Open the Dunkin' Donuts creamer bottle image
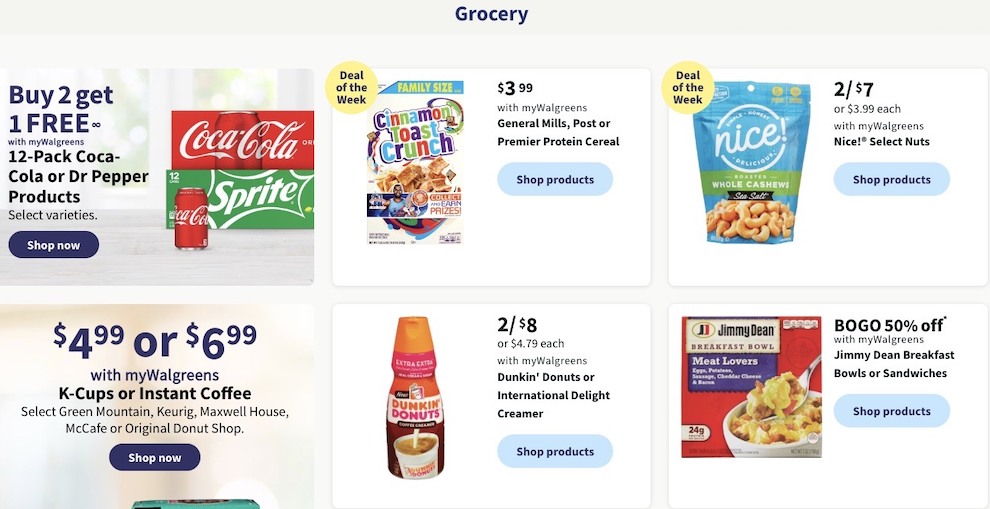The width and height of the screenshot is (990, 509). [x=415, y=397]
